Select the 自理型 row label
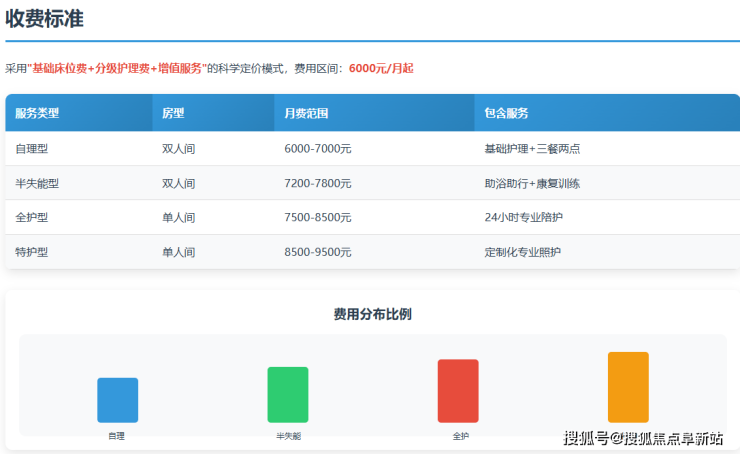740x454 pixels. tap(32, 149)
